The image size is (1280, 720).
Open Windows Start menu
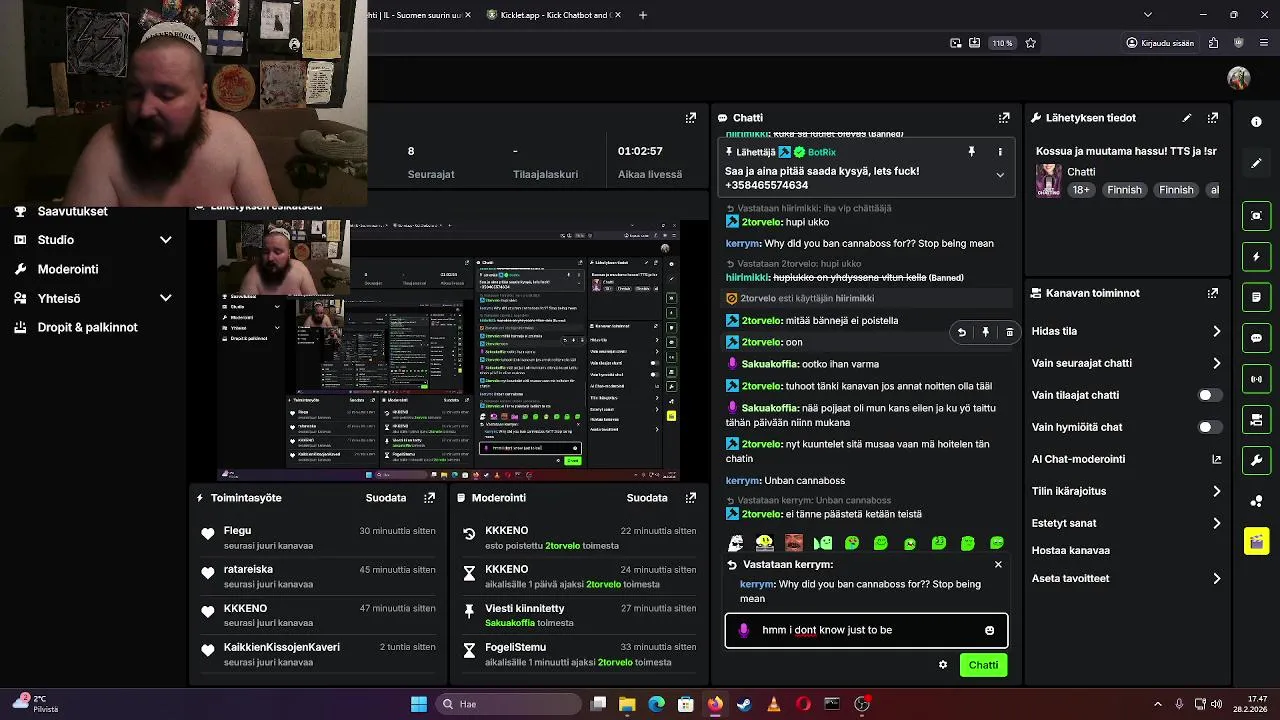[x=419, y=704]
